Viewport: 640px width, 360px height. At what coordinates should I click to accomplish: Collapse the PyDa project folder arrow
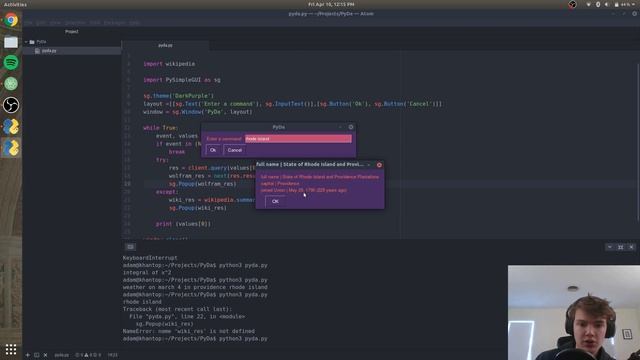(26, 42)
